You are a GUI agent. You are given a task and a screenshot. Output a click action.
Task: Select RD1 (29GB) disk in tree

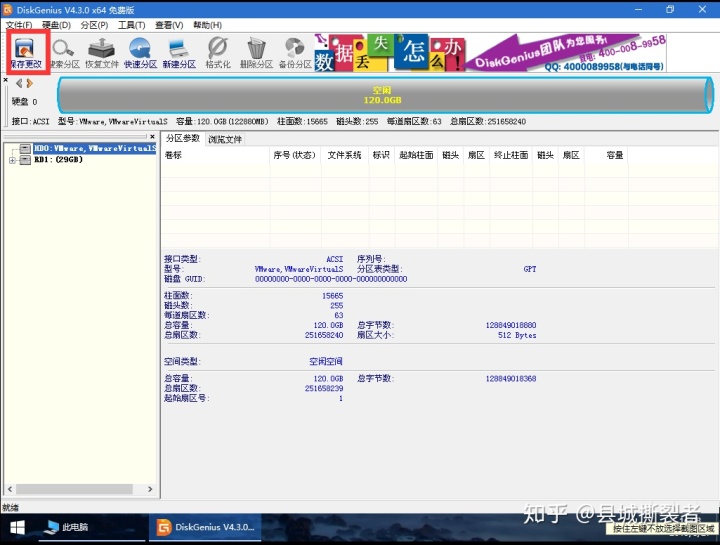pos(58,159)
